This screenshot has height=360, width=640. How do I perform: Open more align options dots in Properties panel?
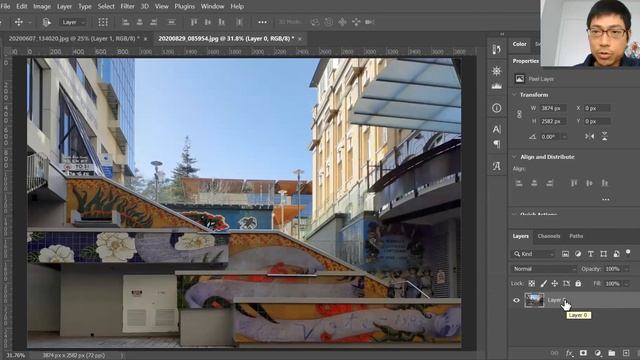click(x=605, y=200)
